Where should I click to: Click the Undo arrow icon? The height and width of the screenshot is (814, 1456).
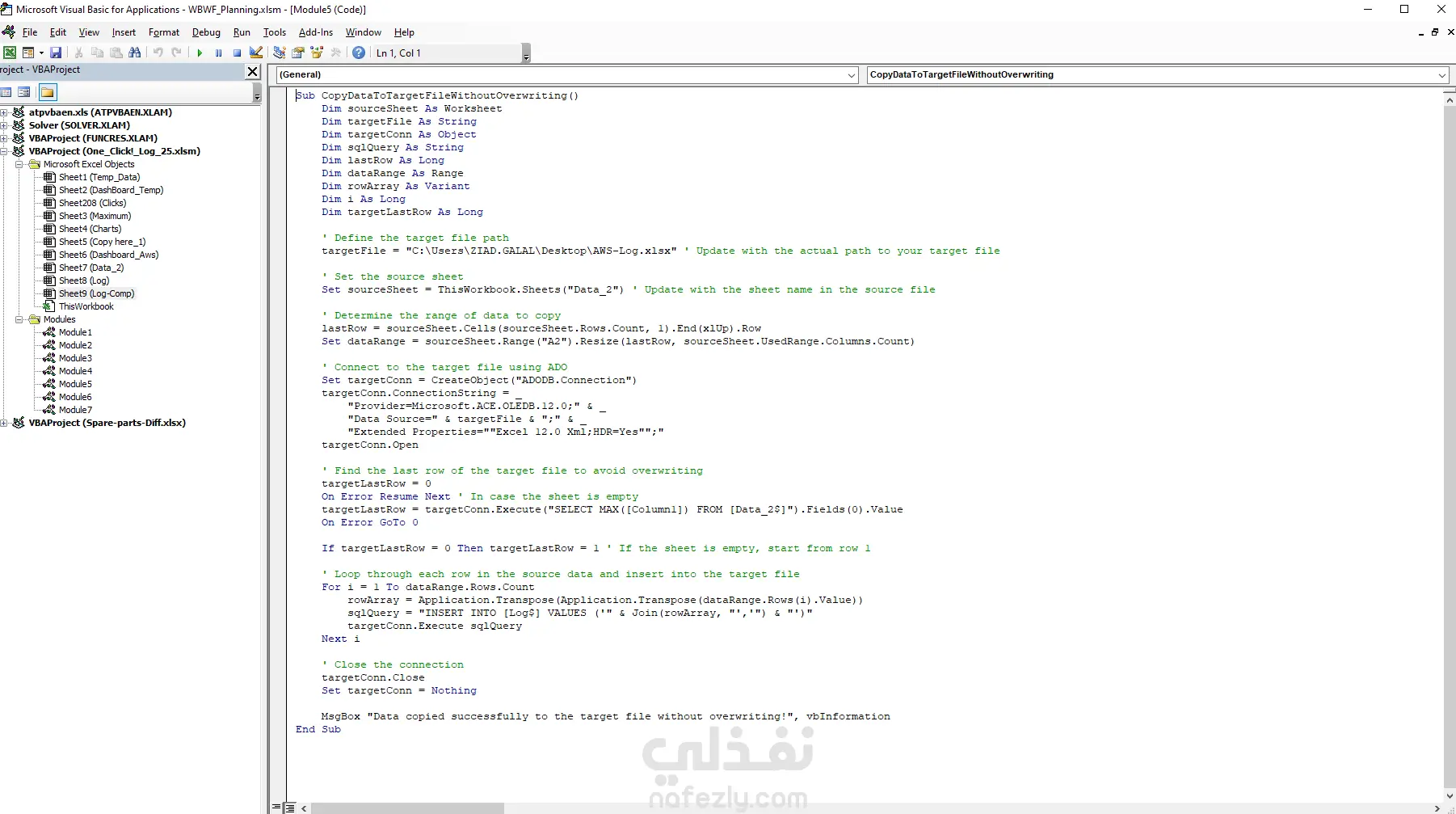coord(158,53)
